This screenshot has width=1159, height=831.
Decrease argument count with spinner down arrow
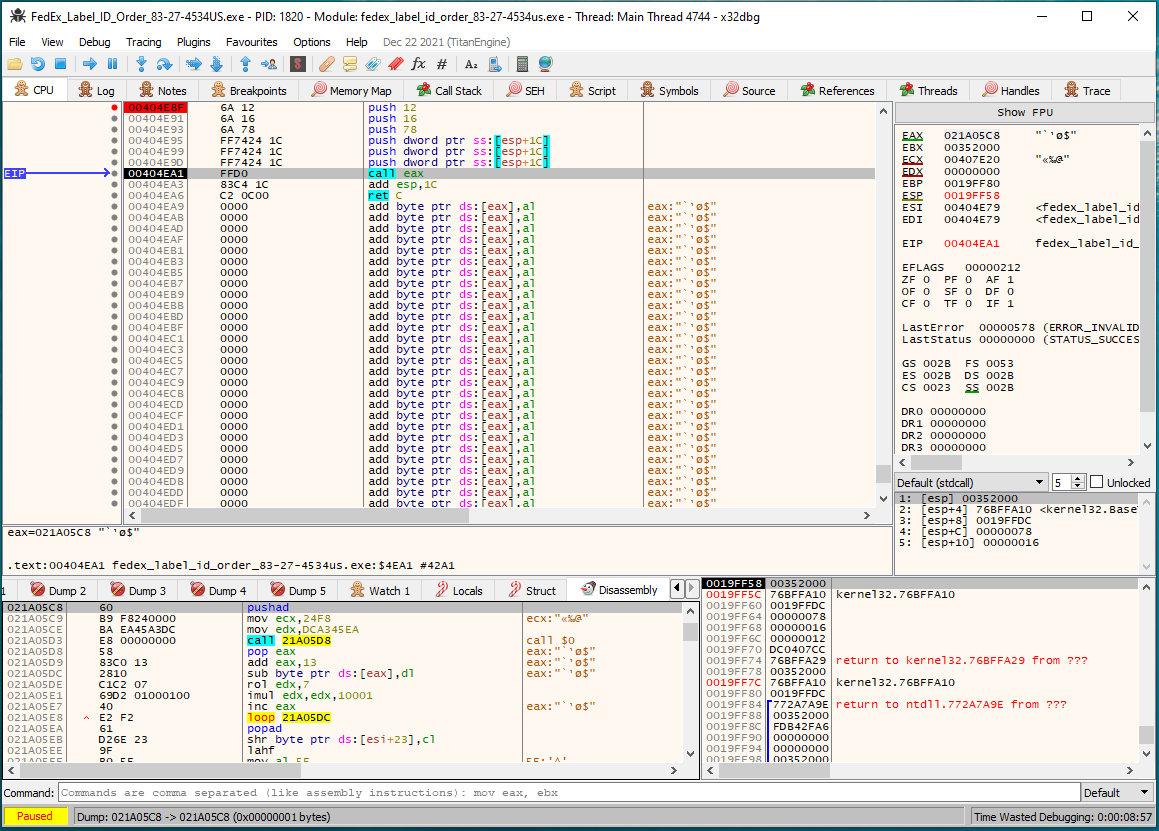(x=1078, y=486)
